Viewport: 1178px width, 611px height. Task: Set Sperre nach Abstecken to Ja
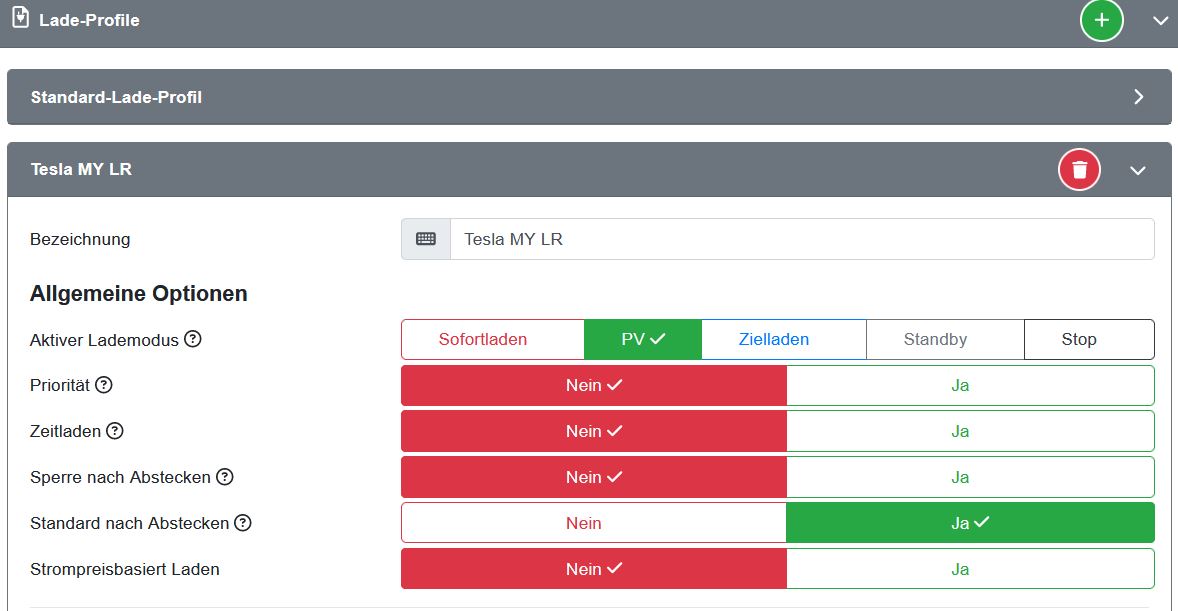[x=970, y=477]
